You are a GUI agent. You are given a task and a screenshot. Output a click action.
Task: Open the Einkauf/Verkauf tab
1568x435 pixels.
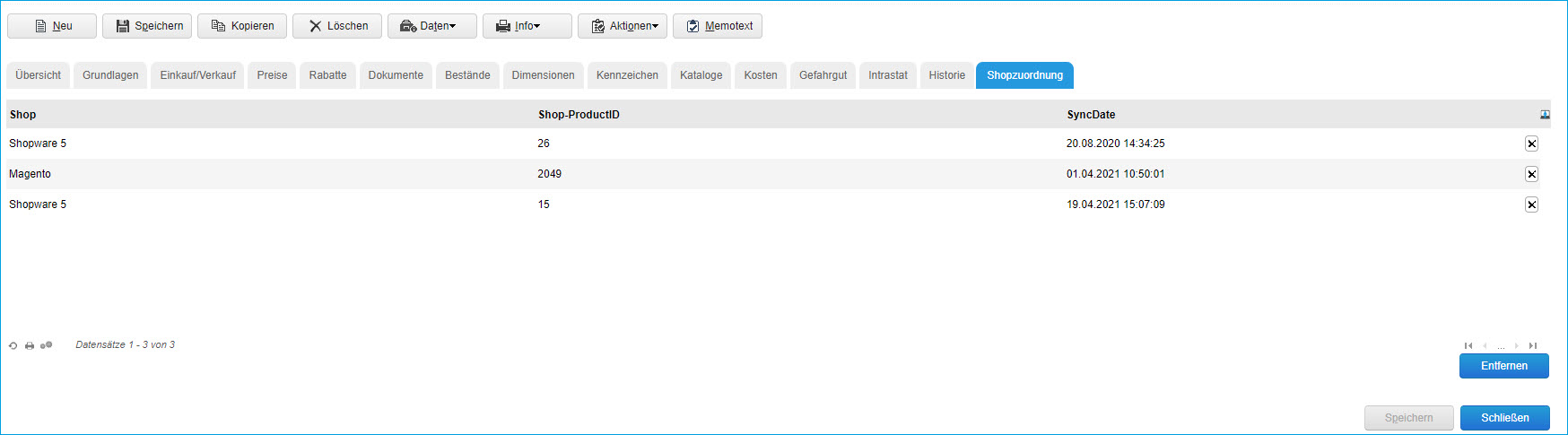pyautogui.click(x=198, y=75)
